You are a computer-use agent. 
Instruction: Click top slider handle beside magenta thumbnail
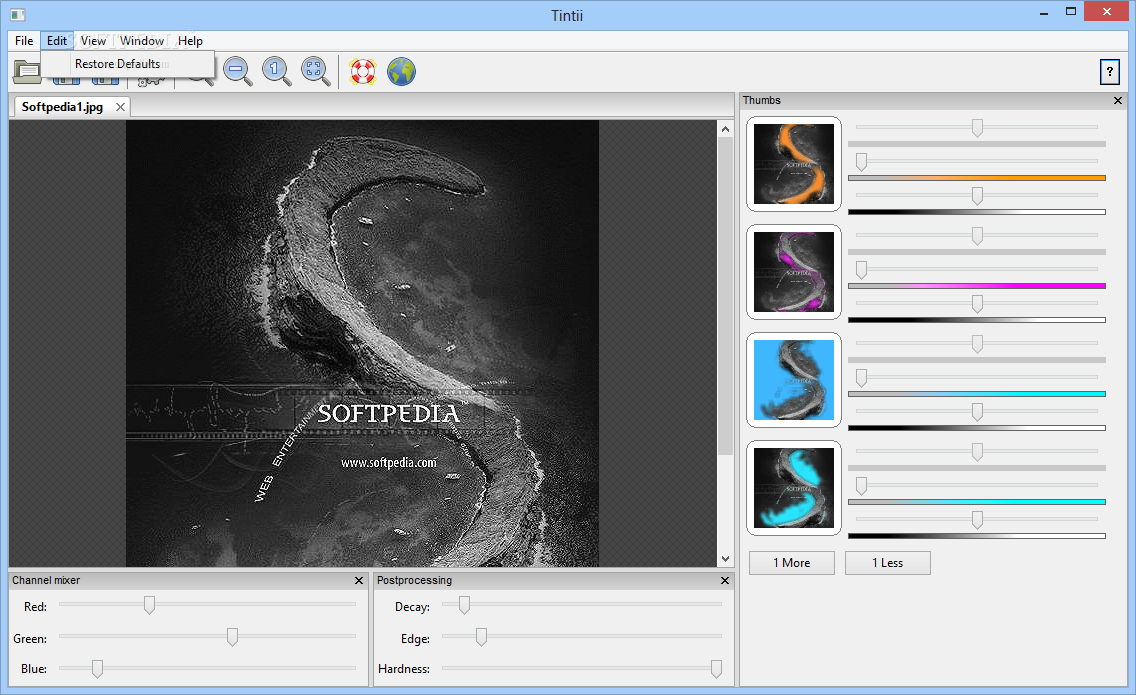[977, 236]
